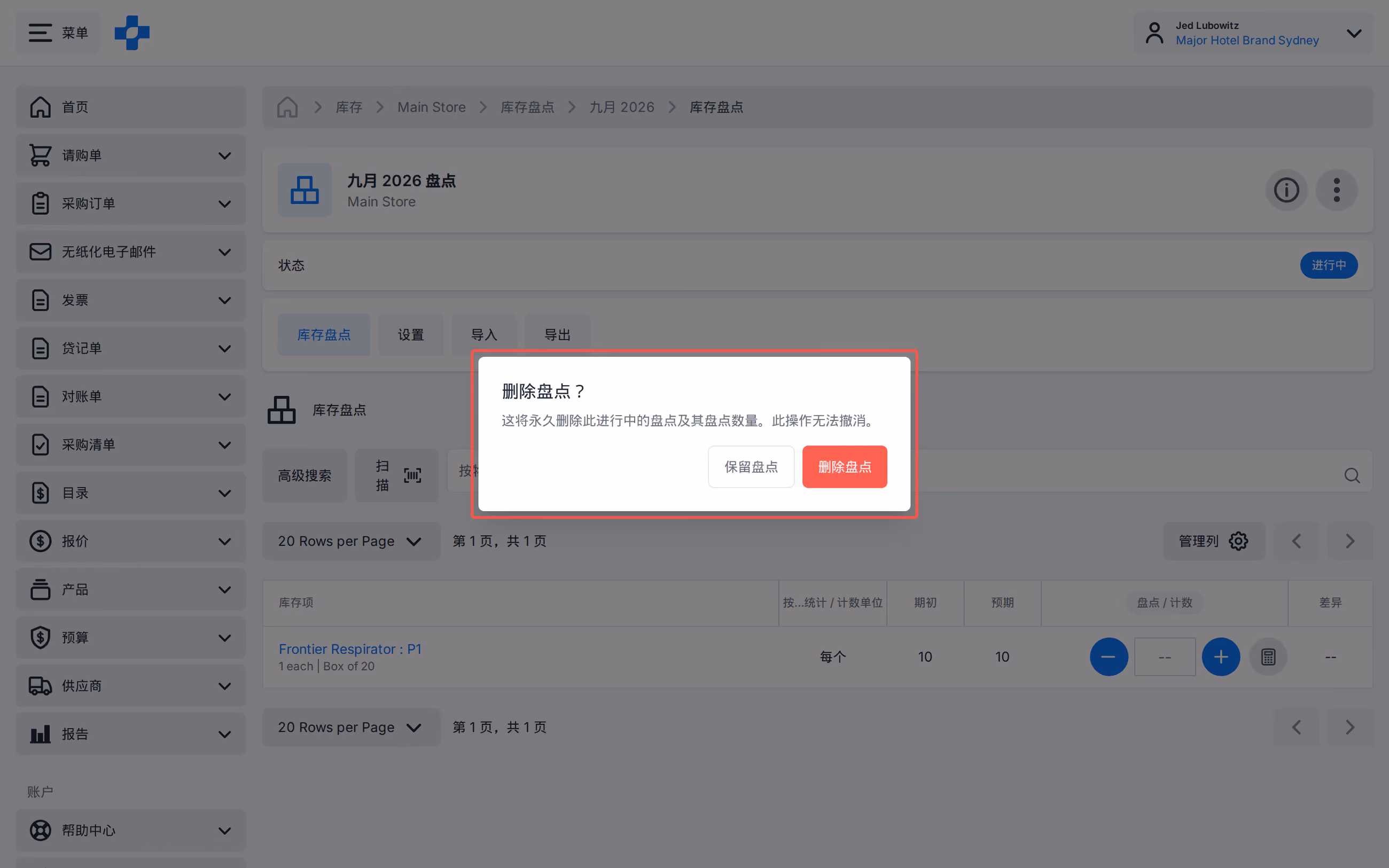
Task: Confirm with the red 删除盘点 button
Action: 844,467
